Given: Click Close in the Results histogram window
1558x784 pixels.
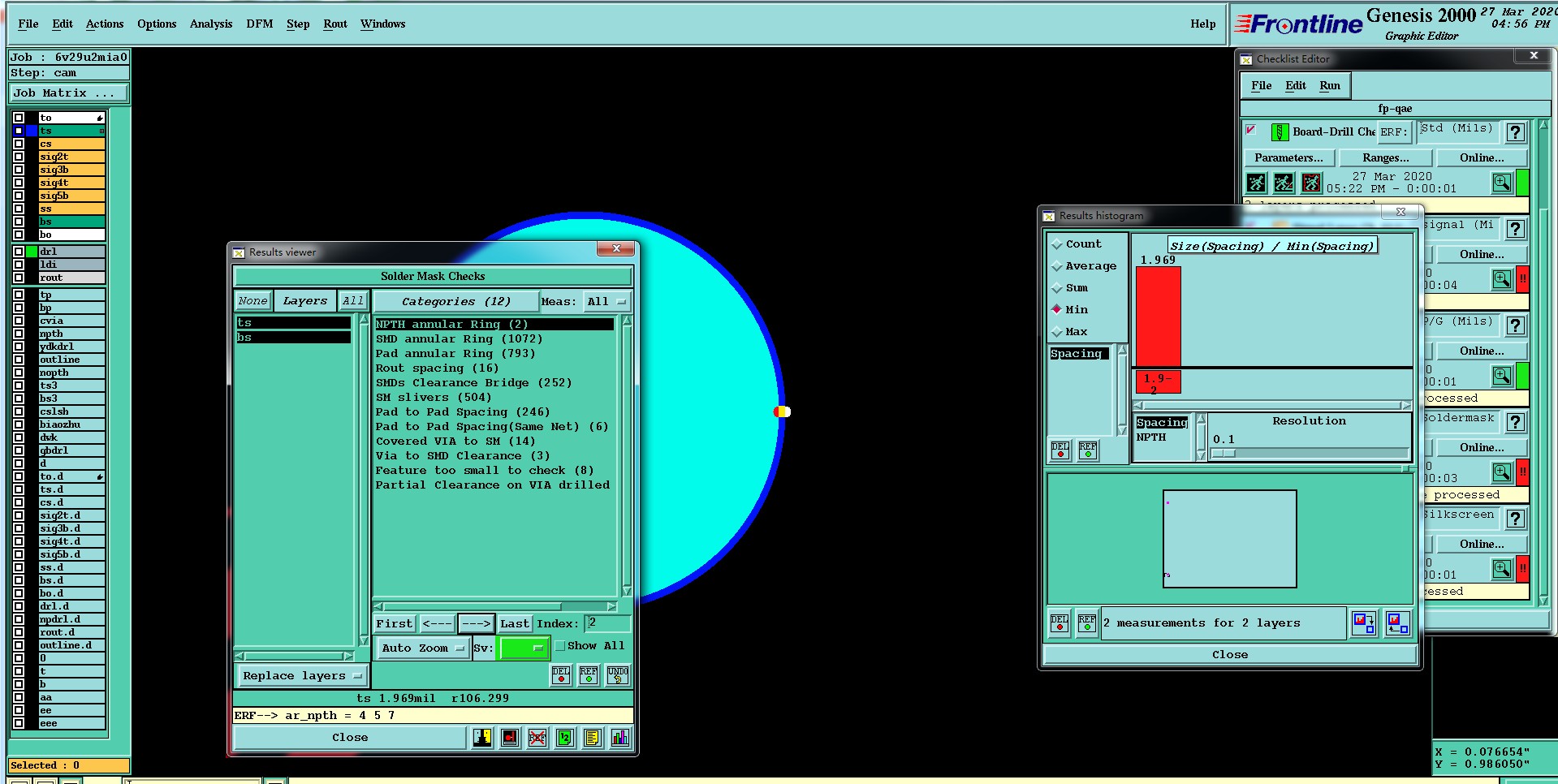Looking at the screenshot, I should click(x=1230, y=655).
